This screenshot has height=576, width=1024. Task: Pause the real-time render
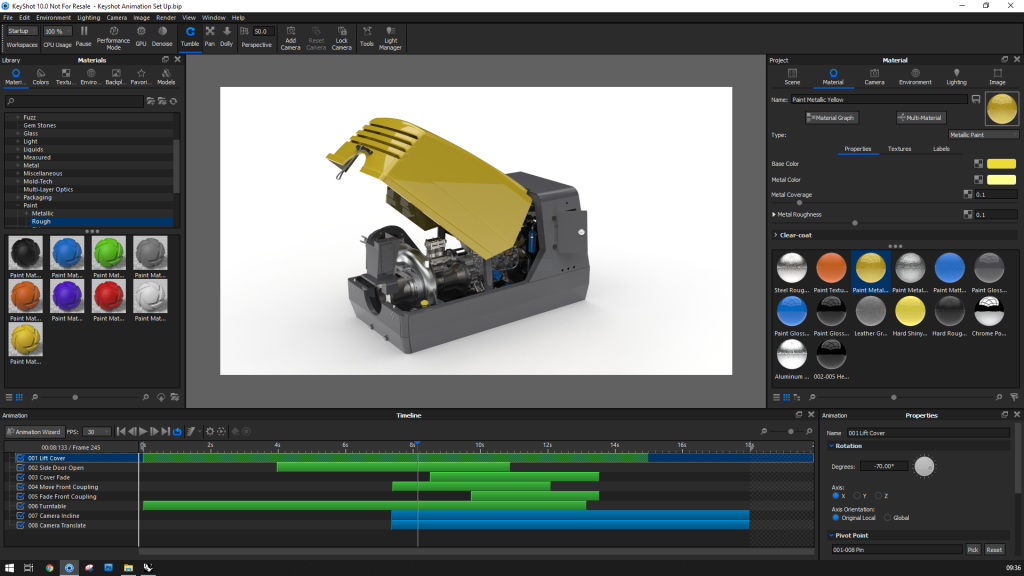(84, 37)
